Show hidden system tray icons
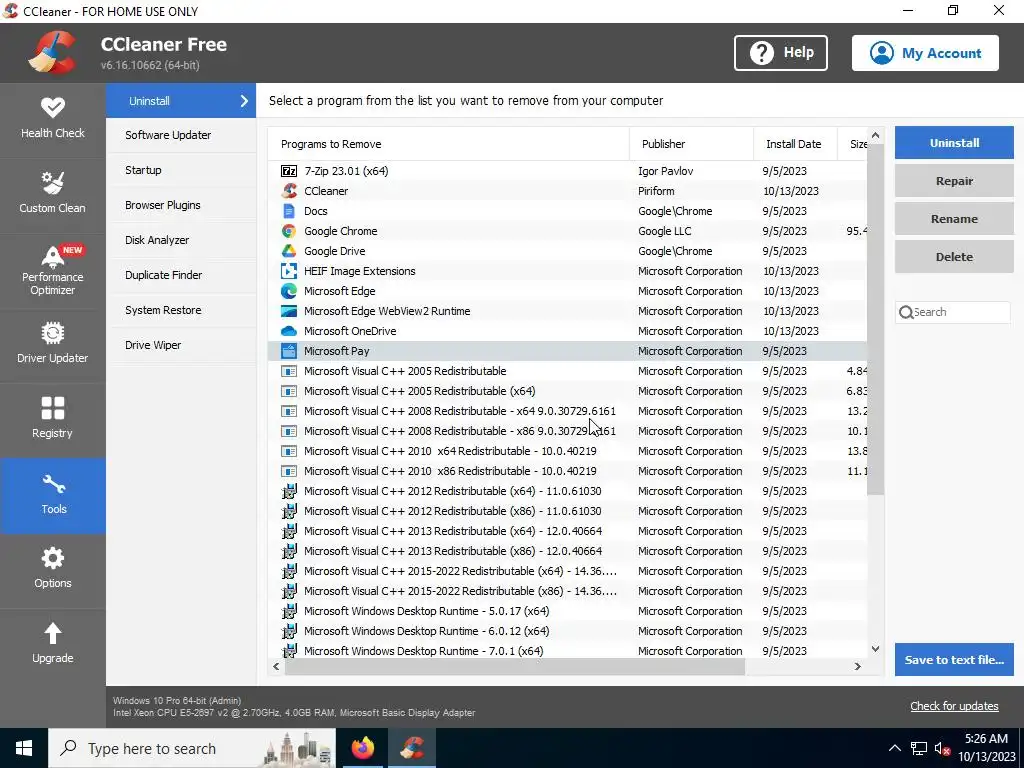This screenshot has height=768, width=1024. click(x=895, y=748)
